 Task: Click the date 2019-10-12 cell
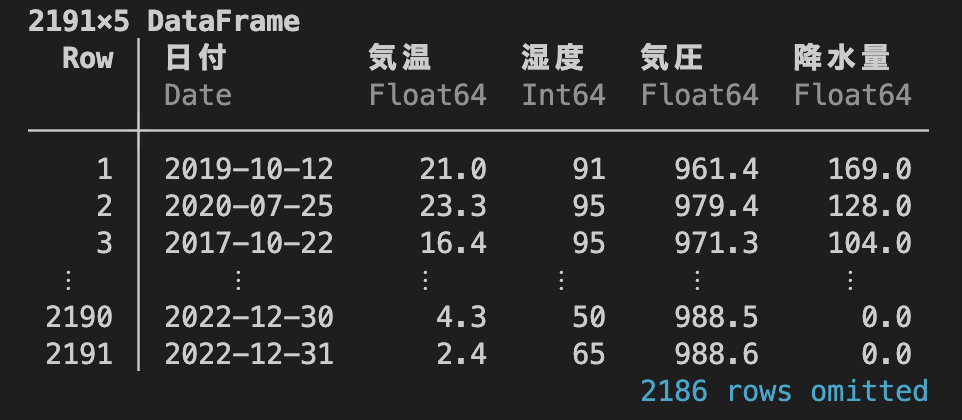click(x=249, y=169)
